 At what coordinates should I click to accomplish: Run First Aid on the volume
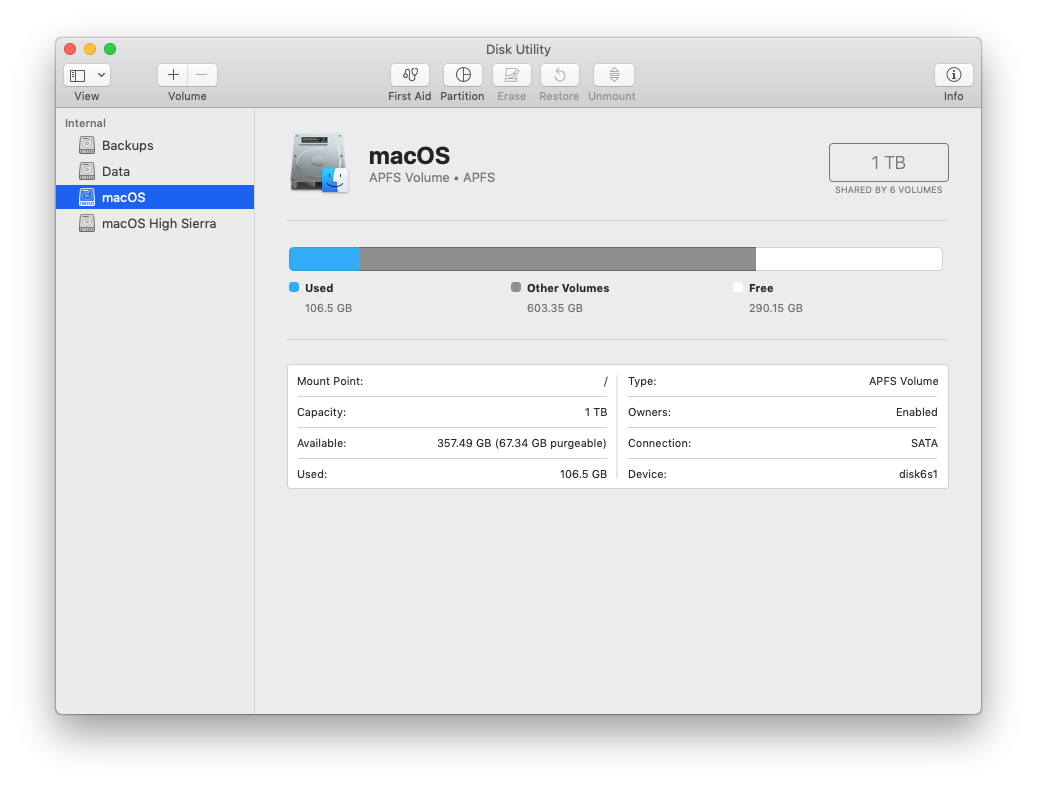point(410,75)
